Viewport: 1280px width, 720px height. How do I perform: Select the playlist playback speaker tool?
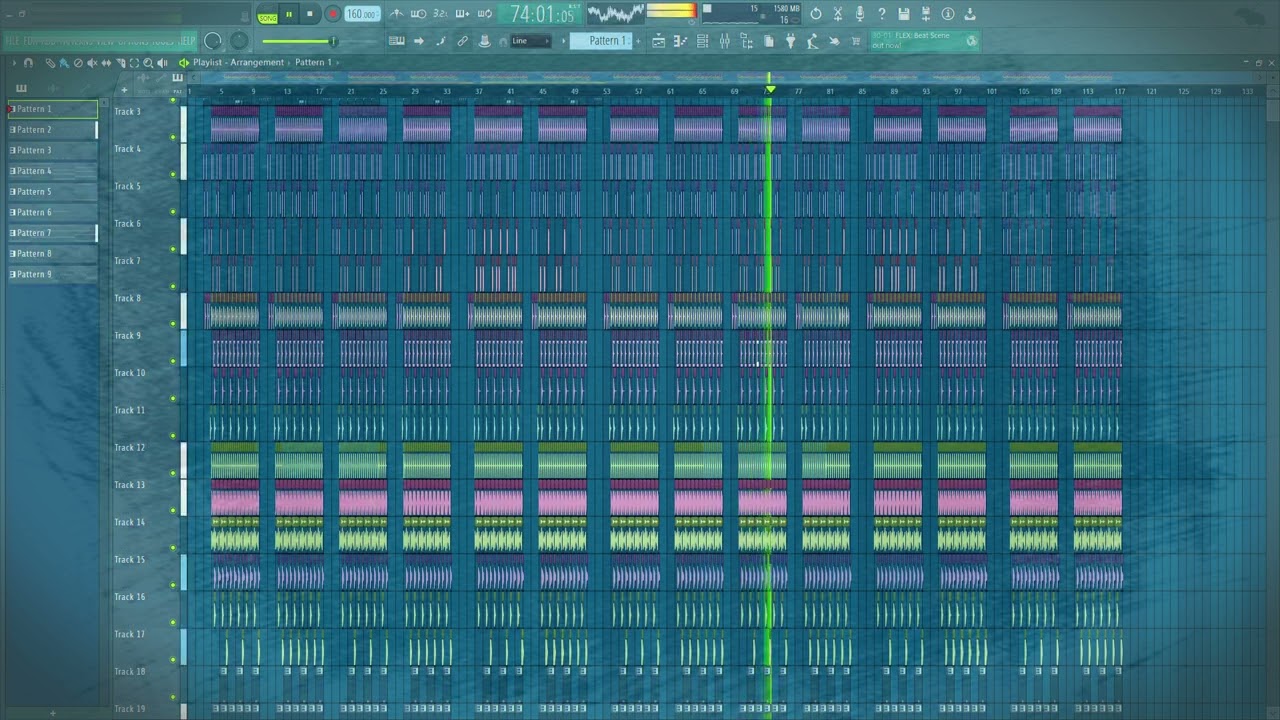tap(162, 62)
